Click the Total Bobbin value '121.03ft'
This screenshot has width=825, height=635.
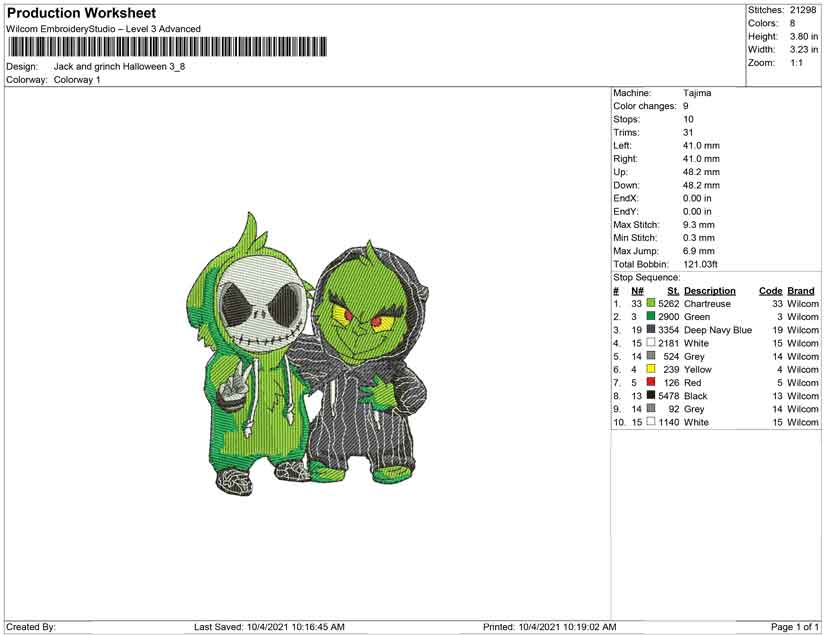pyautogui.click(x=700, y=264)
